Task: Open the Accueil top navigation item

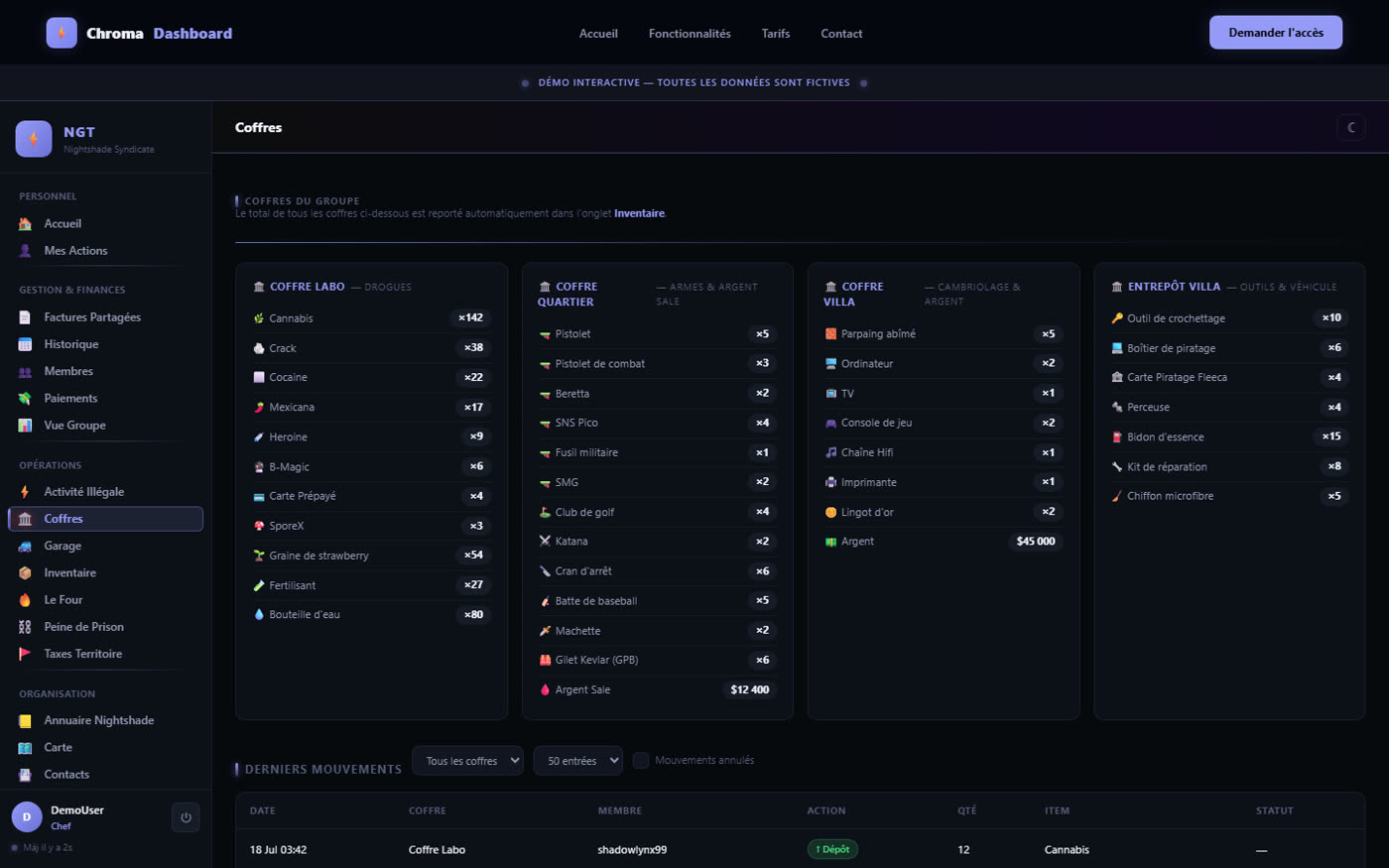Action: pos(598,34)
